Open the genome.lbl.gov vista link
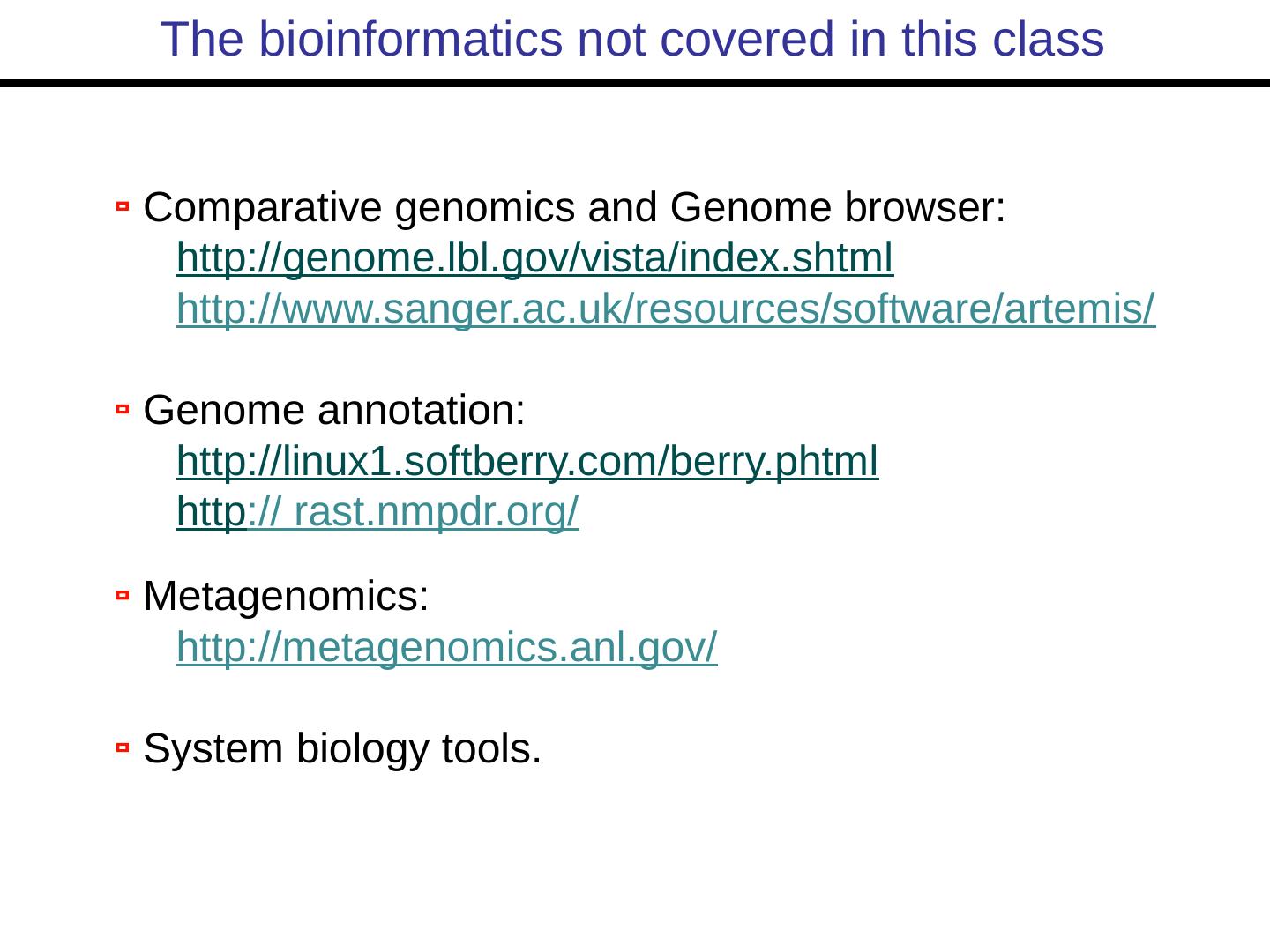Image resolution: width=1270 pixels, height=952 pixels. [534, 258]
